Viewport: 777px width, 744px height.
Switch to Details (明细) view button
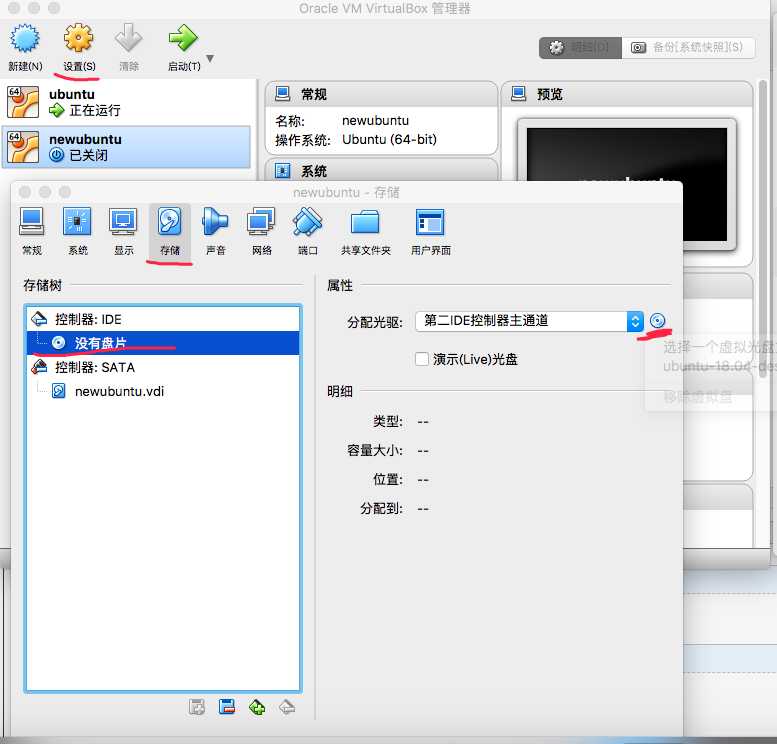click(580, 48)
